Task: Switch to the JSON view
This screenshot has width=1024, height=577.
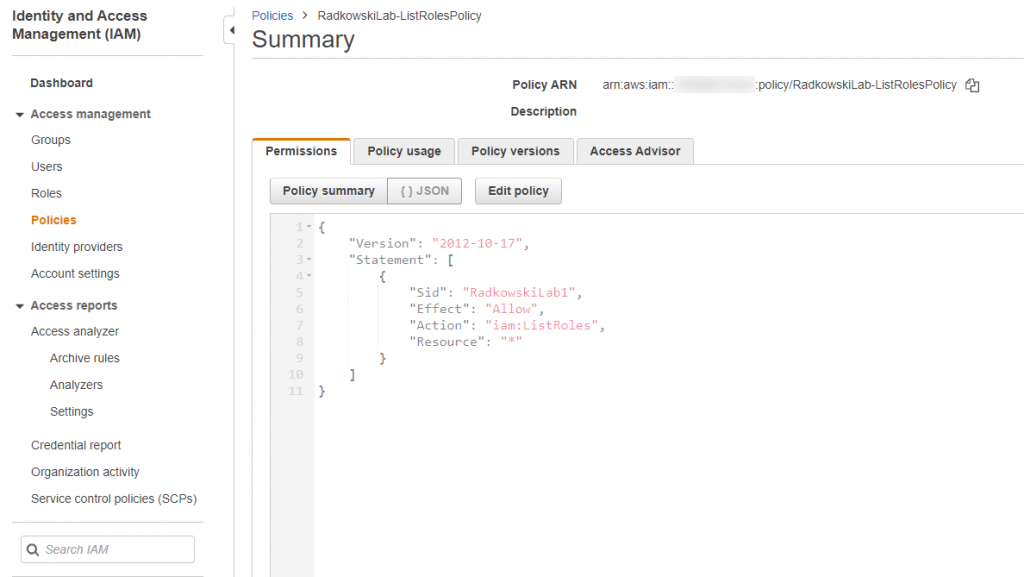Action: 424,191
